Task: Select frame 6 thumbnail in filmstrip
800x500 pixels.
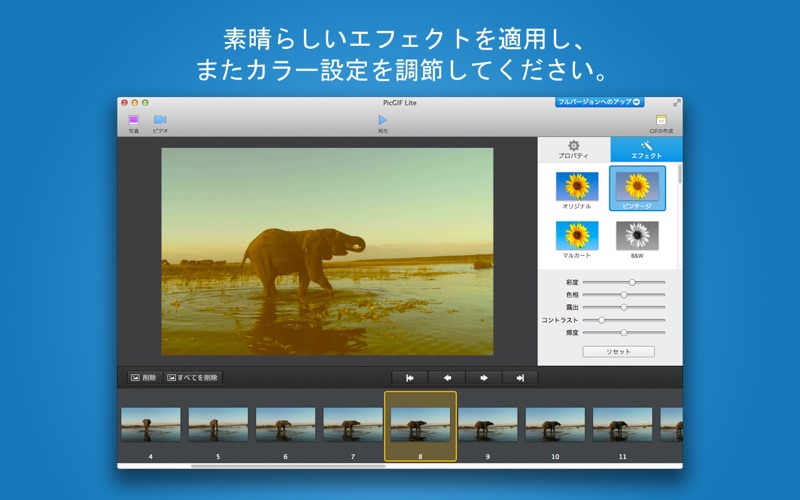Action: point(285,424)
